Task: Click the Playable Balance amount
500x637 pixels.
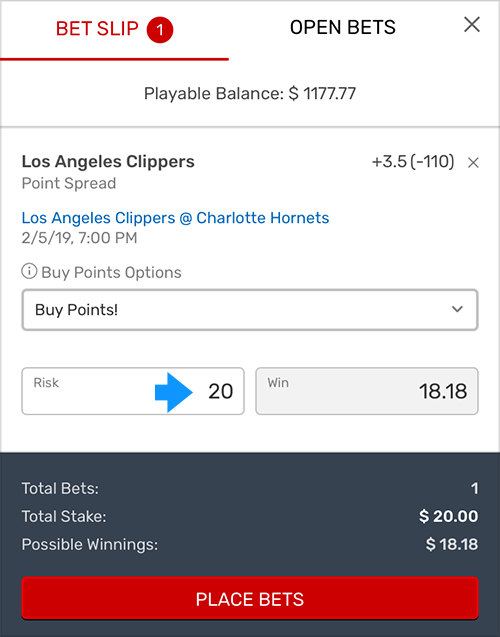Action: [x=322, y=94]
